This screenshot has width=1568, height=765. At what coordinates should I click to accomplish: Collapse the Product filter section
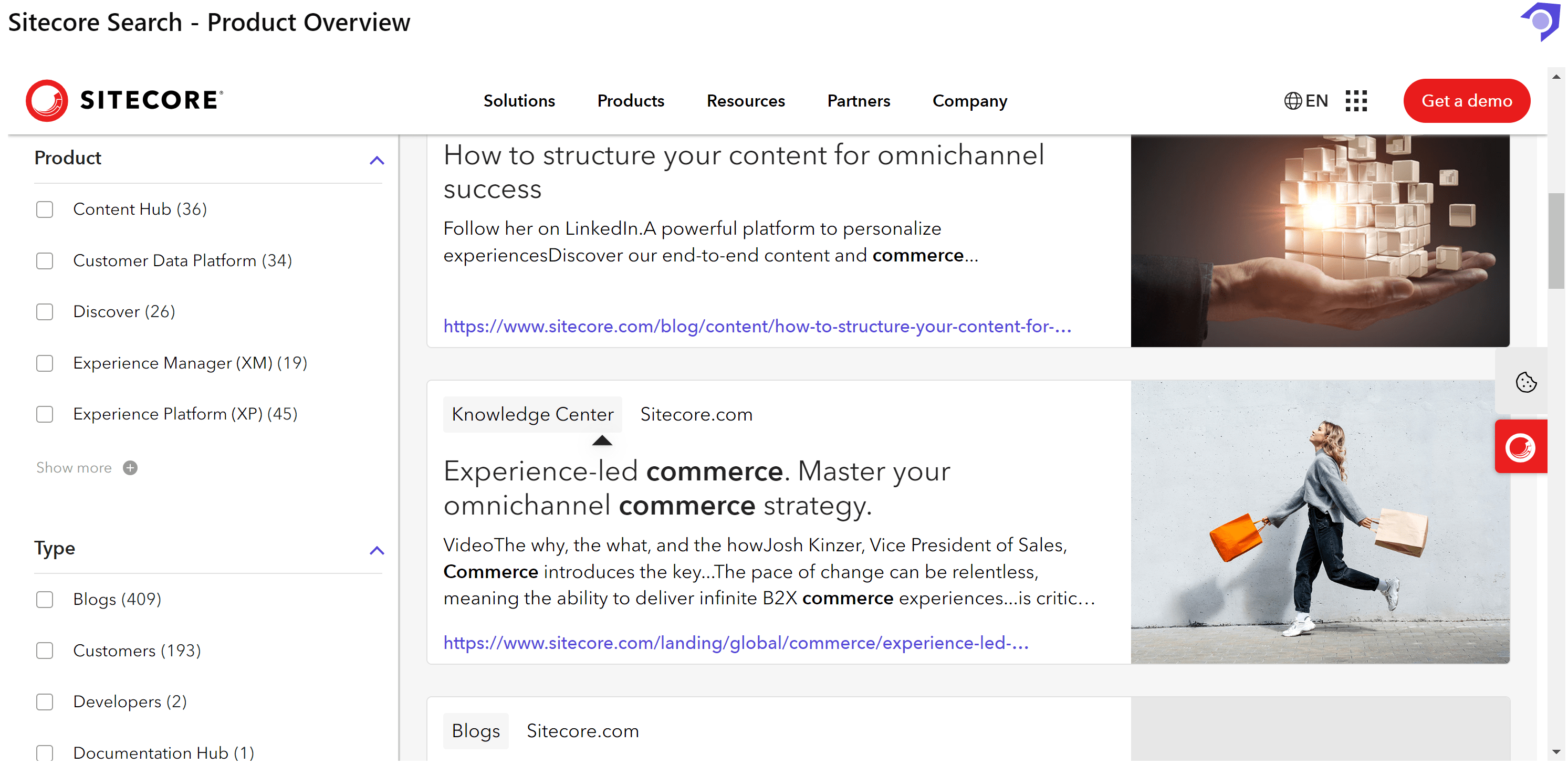(377, 160)
